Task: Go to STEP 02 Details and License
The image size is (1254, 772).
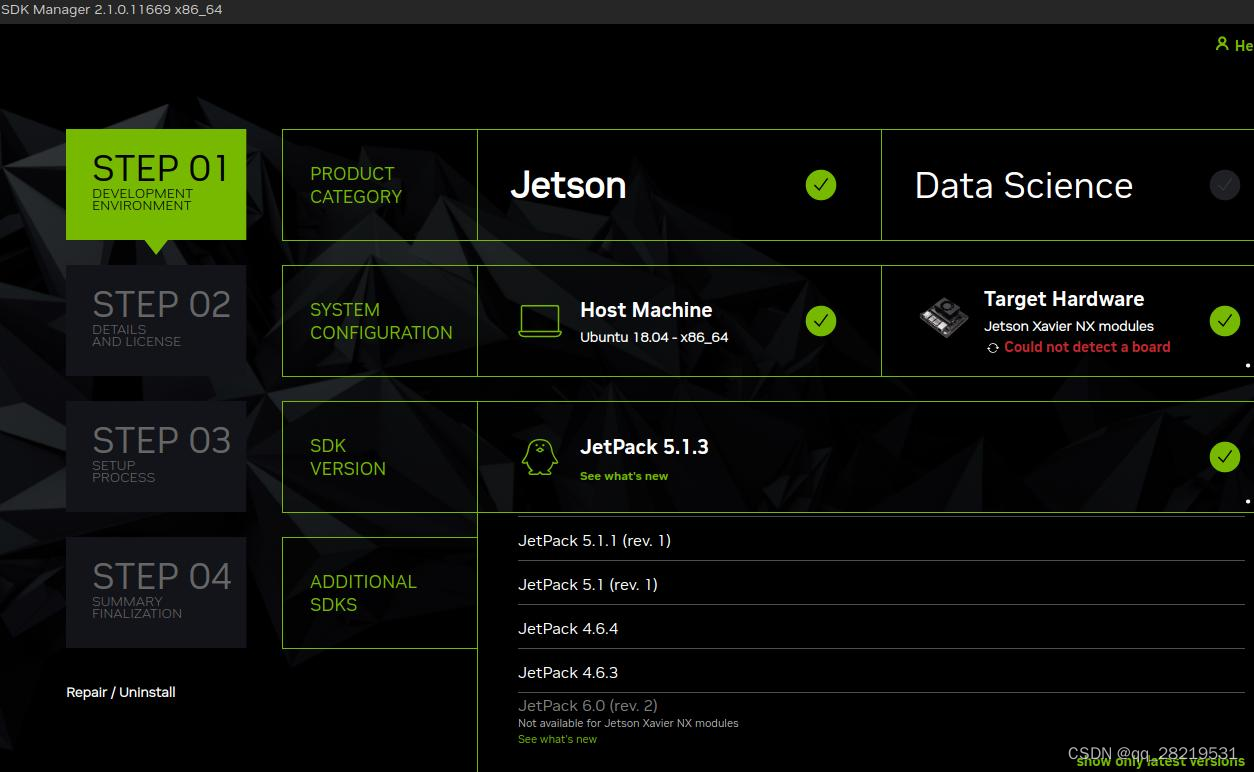Action: [x=156, y=320]
